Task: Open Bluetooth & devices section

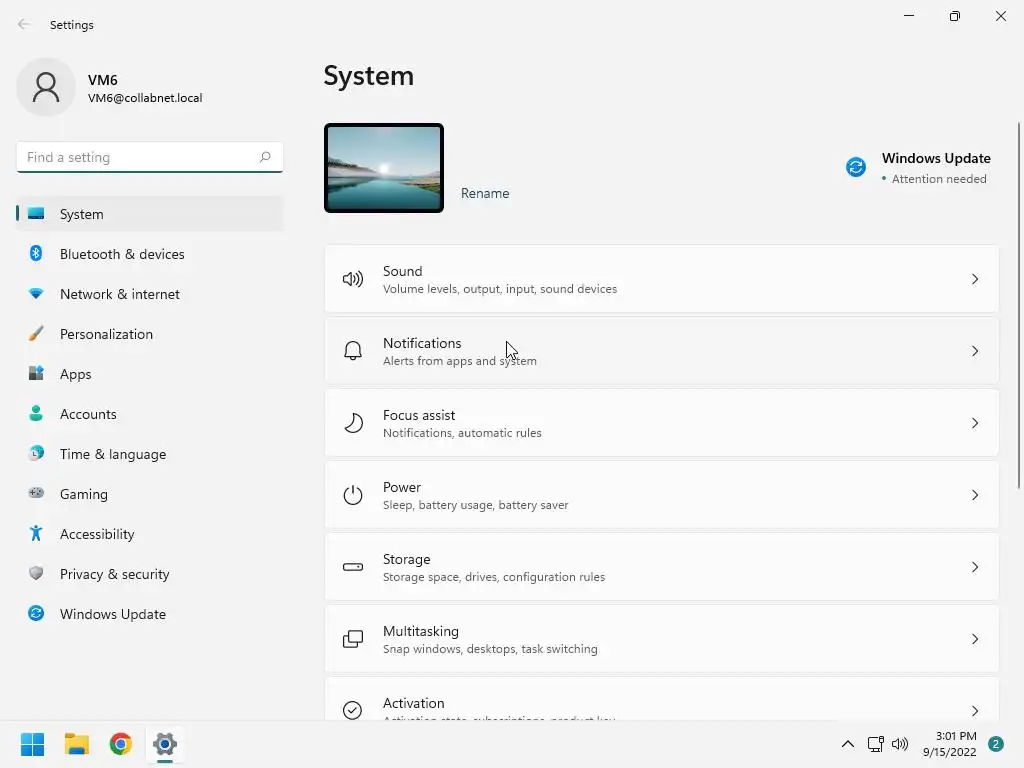Action: pos(150,254)
